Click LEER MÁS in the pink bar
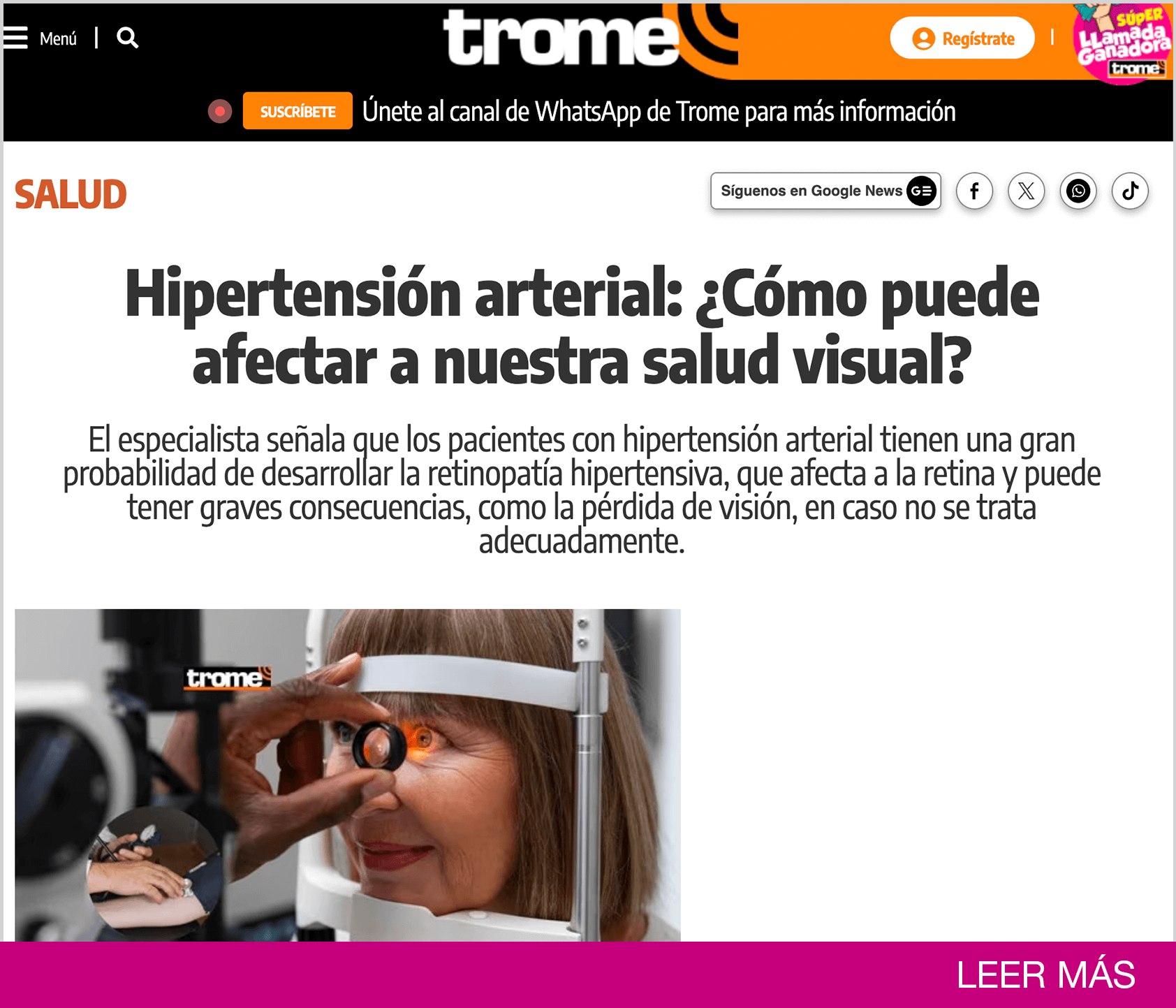Viewport: 1176px width, 1008px height. click(1045, 975)
